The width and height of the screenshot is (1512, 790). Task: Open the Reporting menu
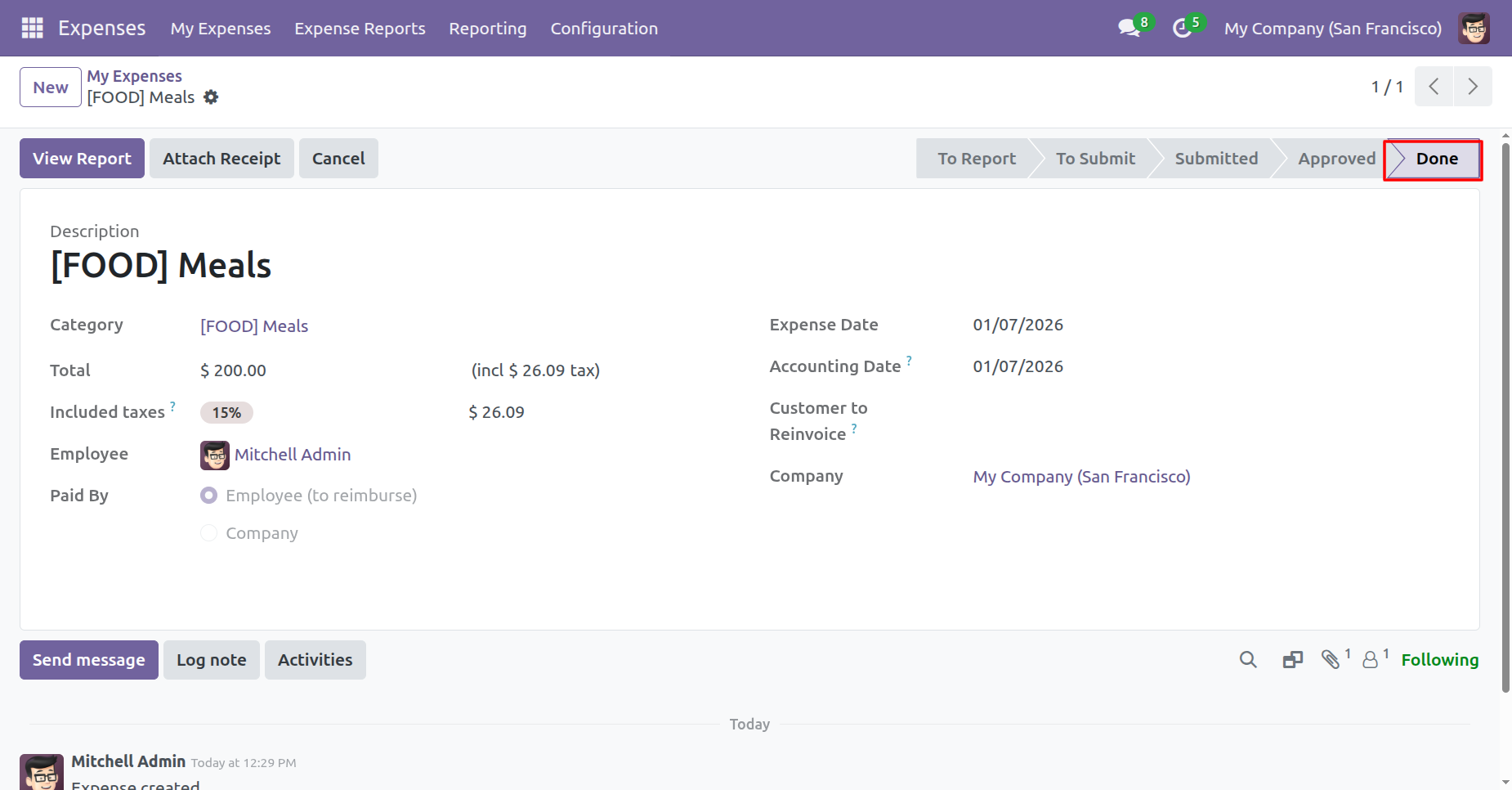pos(487,29)
